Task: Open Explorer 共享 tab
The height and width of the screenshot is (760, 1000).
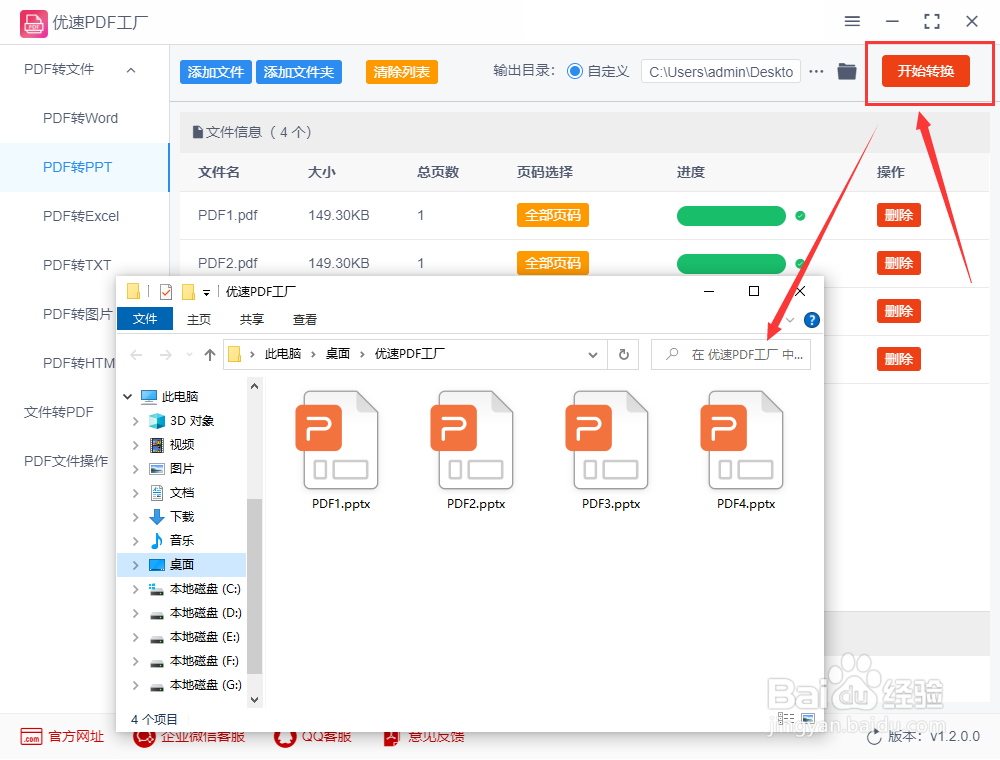Action: click(251, 319)
